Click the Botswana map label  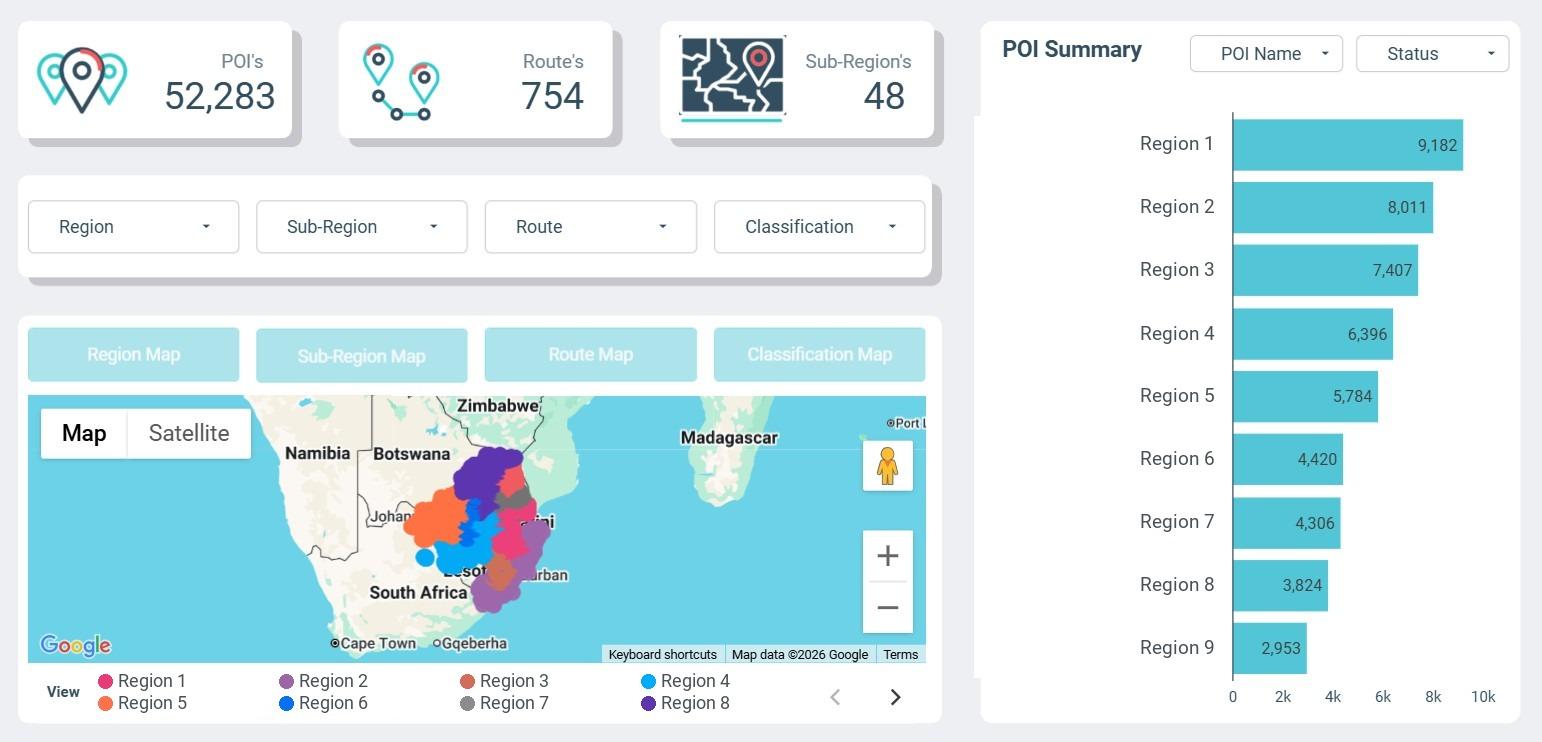pyautogui.click(x=412, y=454)
